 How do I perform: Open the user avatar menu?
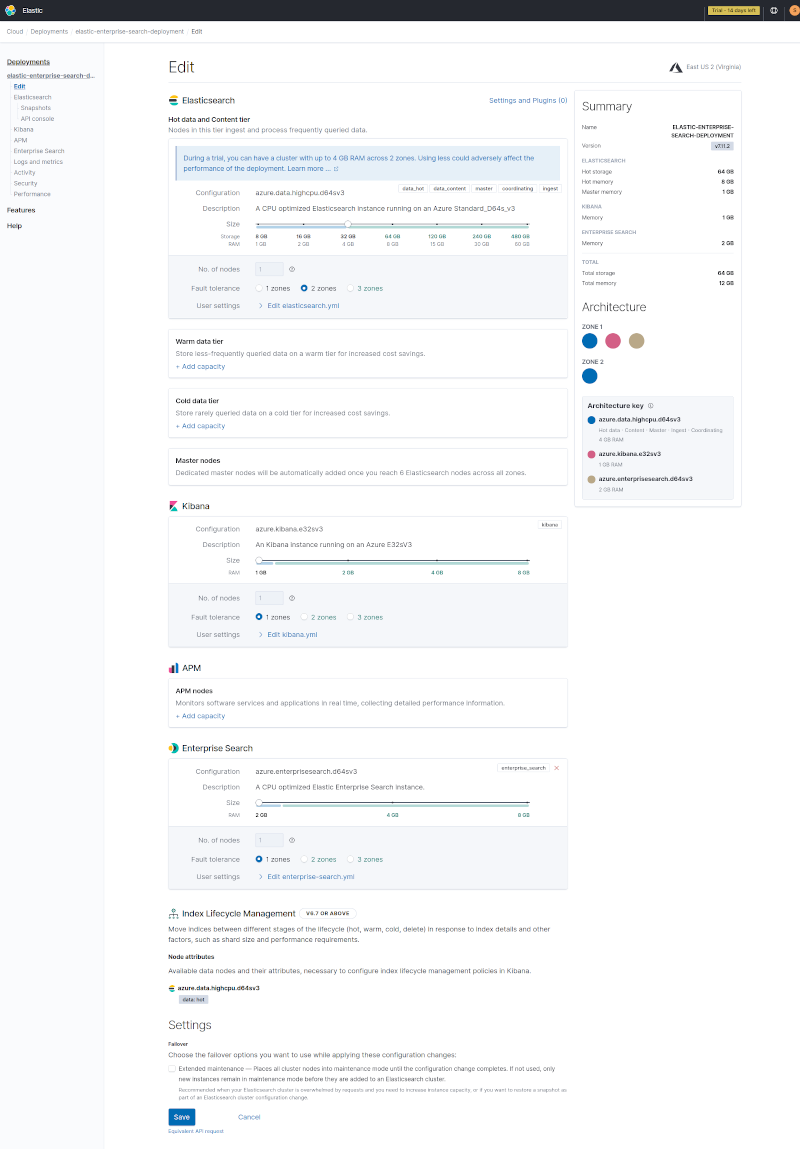point(794,10)
